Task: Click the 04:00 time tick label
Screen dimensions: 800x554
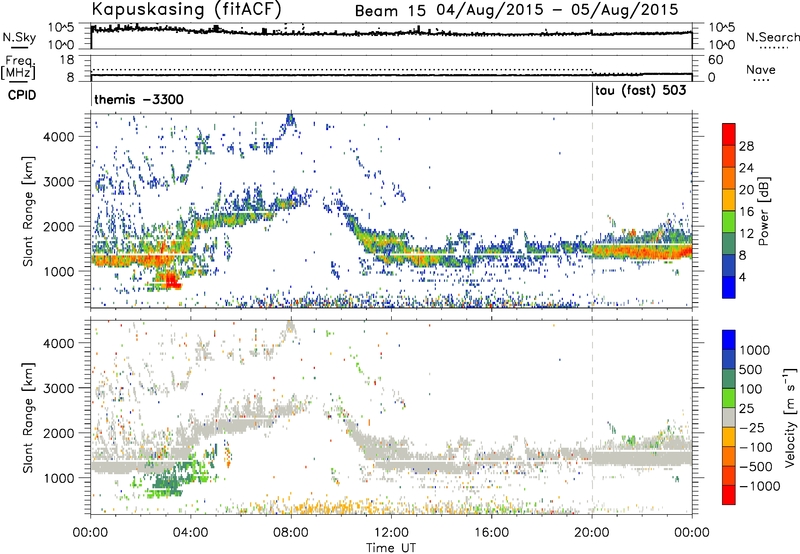Action: [190, 533]
